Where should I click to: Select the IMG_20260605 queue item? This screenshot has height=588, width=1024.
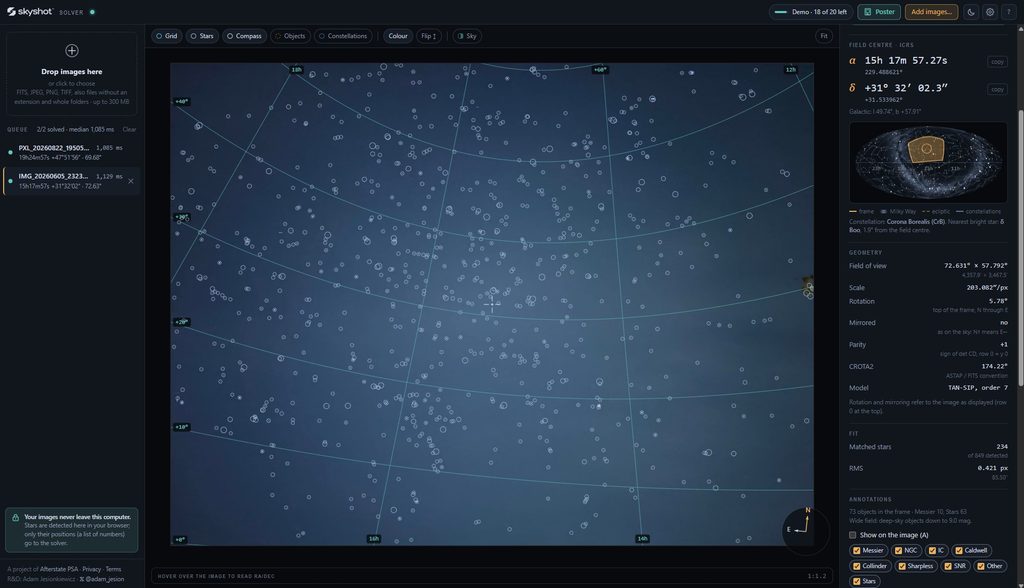pyautogui.click(x=71, y=181)
